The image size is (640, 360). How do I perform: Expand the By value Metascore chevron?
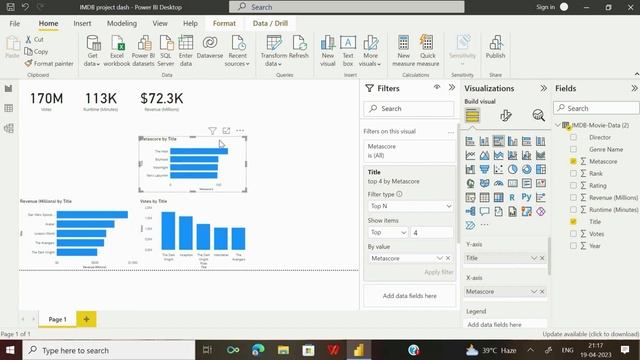coord(440,258)
